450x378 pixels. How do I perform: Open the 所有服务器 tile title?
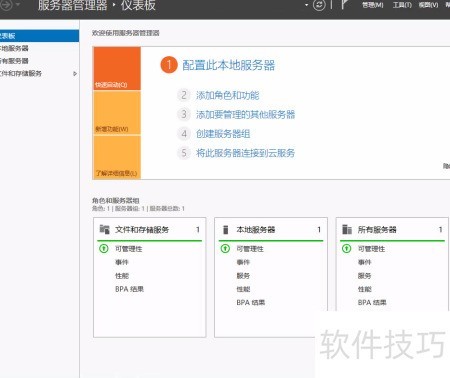377,230
